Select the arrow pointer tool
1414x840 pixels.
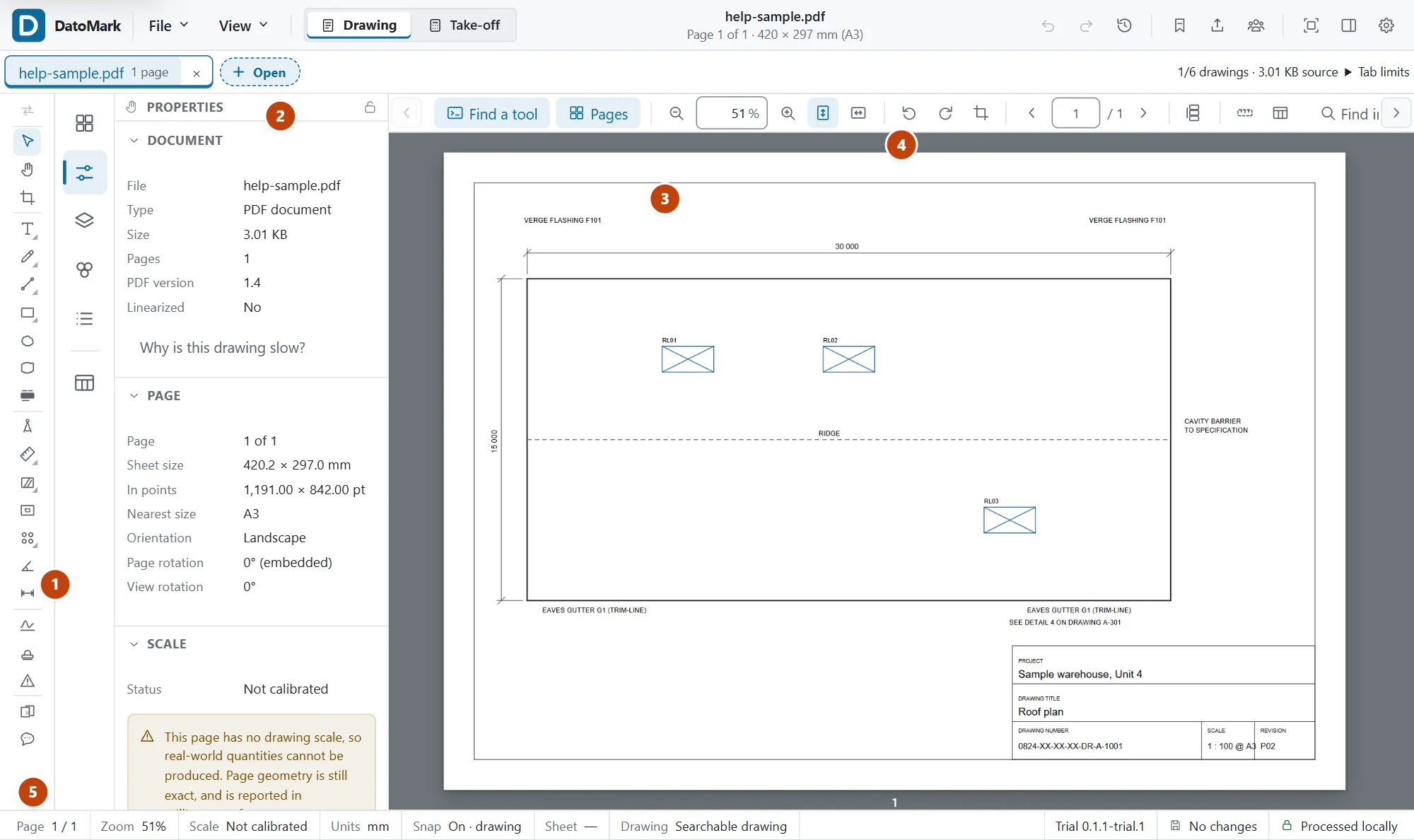(28, 141)
